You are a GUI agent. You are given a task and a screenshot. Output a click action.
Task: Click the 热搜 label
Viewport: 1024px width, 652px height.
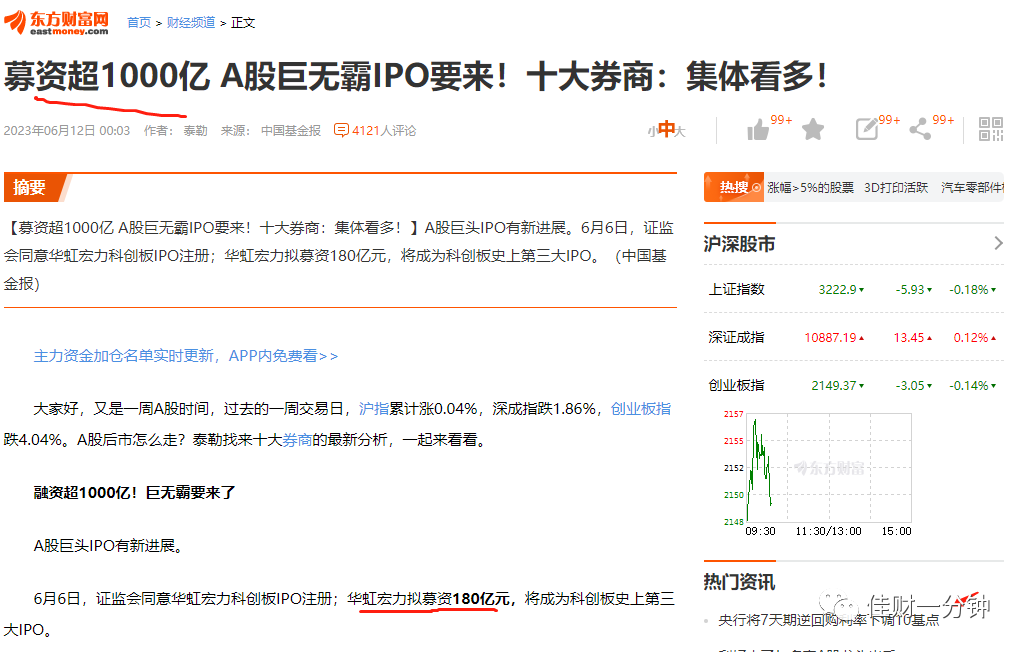734,187
